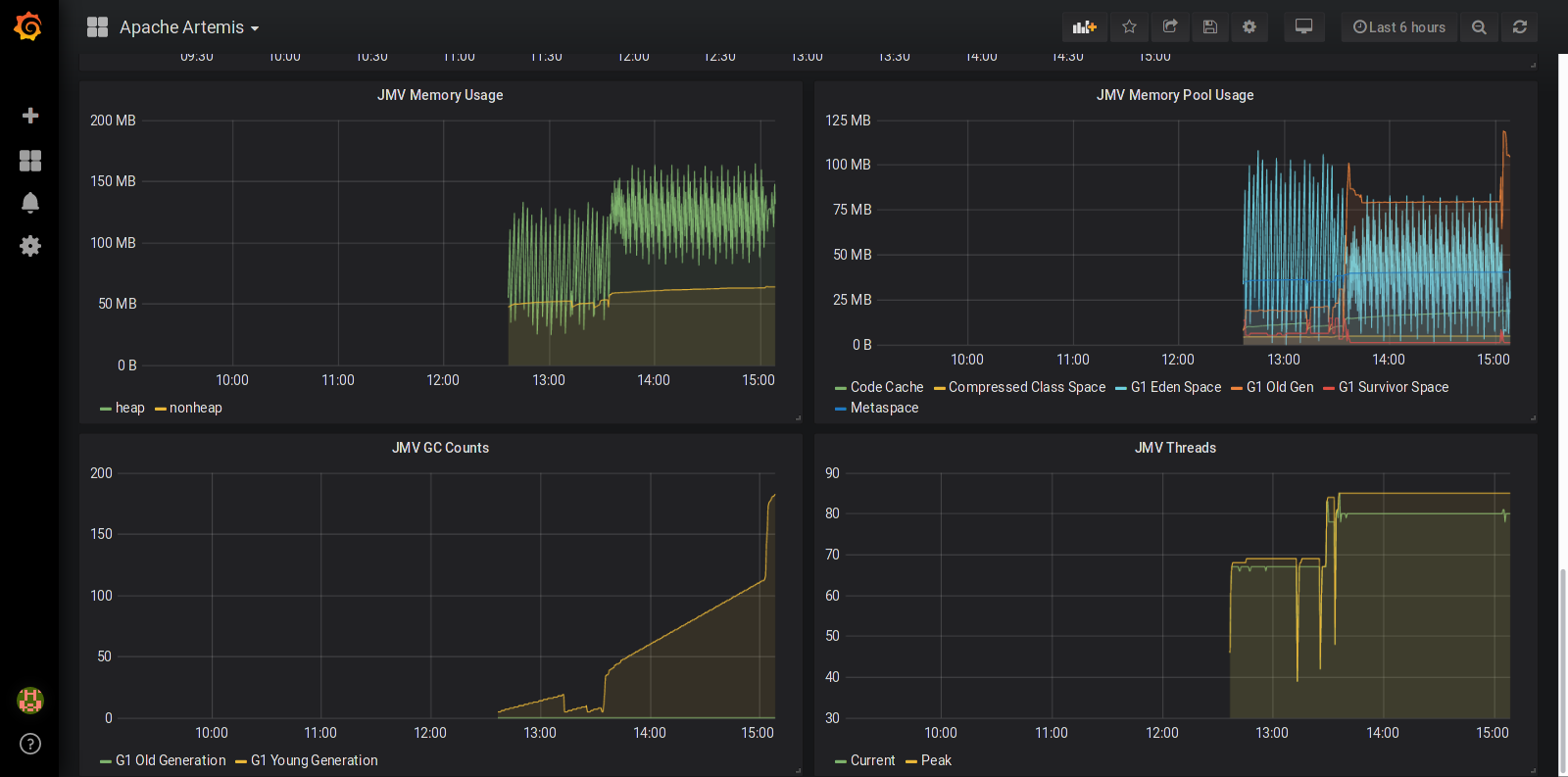Share the dashboard via share icon
This screenshot has height=777, width=1568.
click(x=1170, y=27)
